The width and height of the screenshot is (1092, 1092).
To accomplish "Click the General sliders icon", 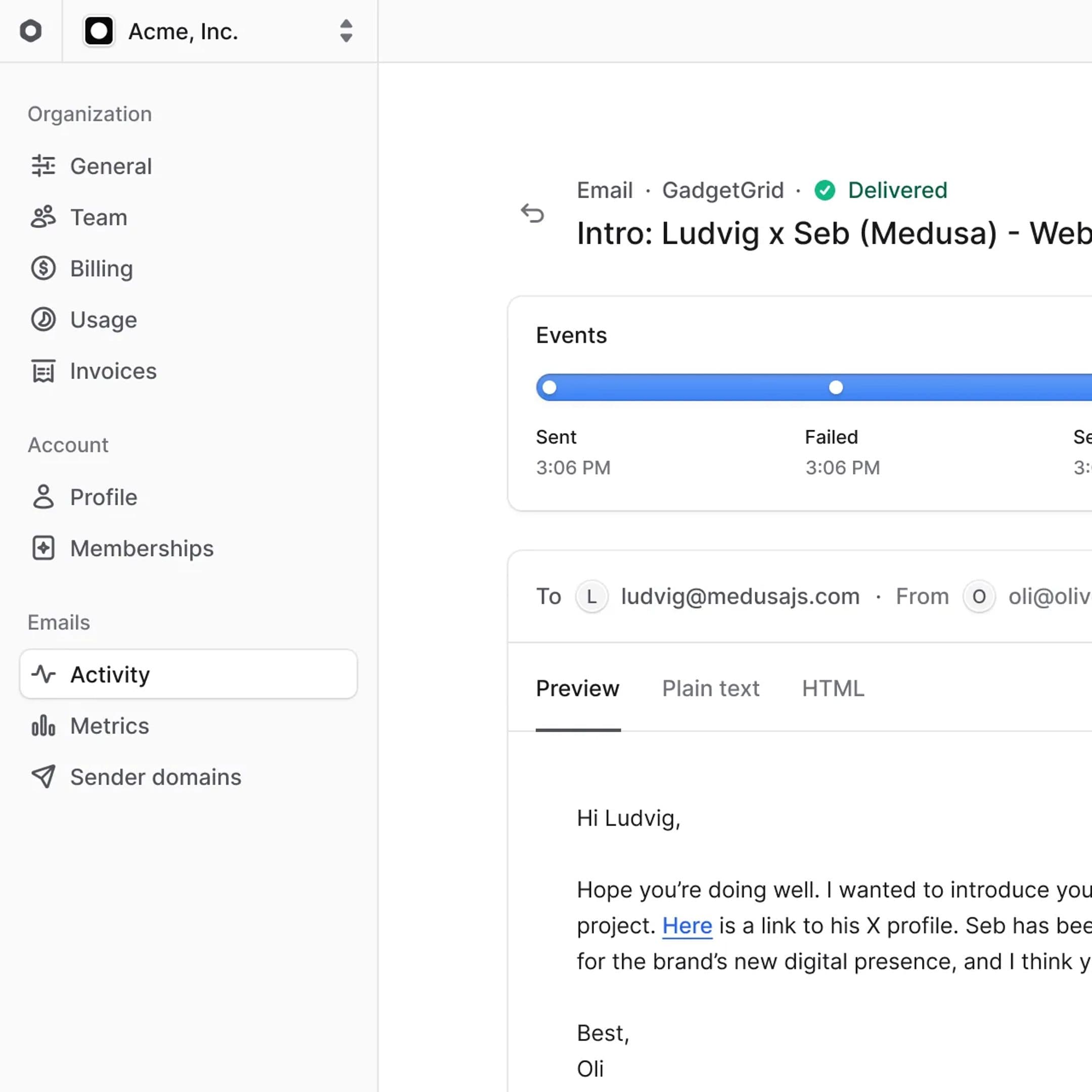I will tap(43, 166).
